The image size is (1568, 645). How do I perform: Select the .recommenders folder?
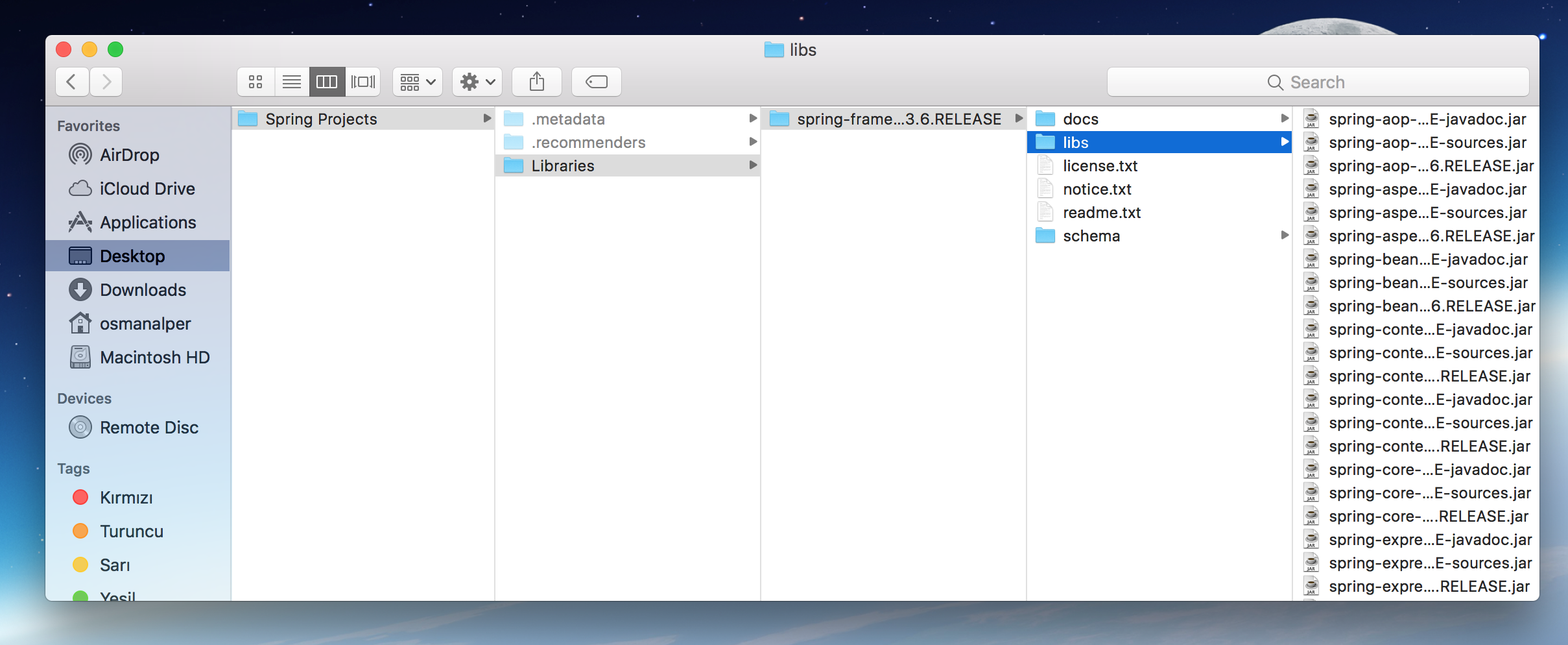coord(628,142)
